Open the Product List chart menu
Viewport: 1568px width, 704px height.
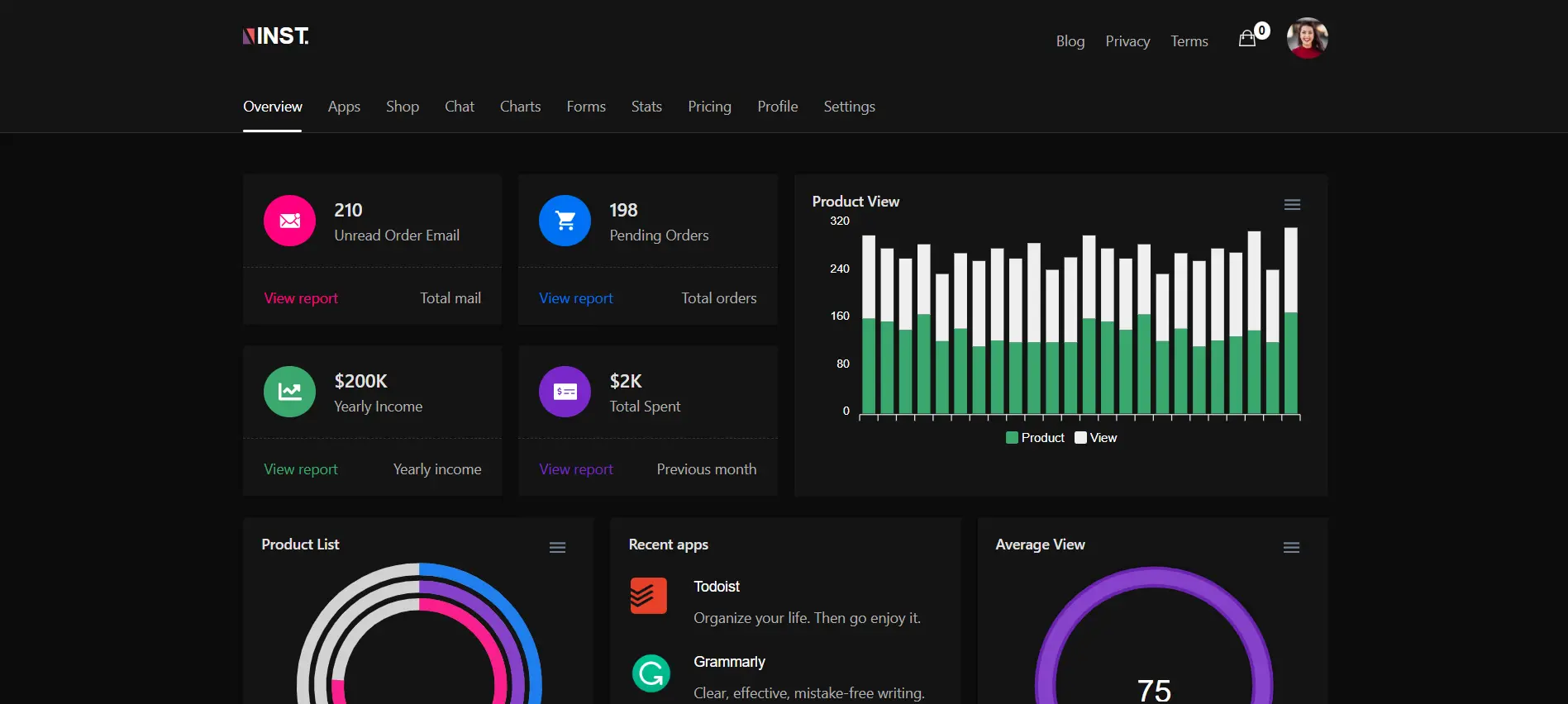point(558,548)
